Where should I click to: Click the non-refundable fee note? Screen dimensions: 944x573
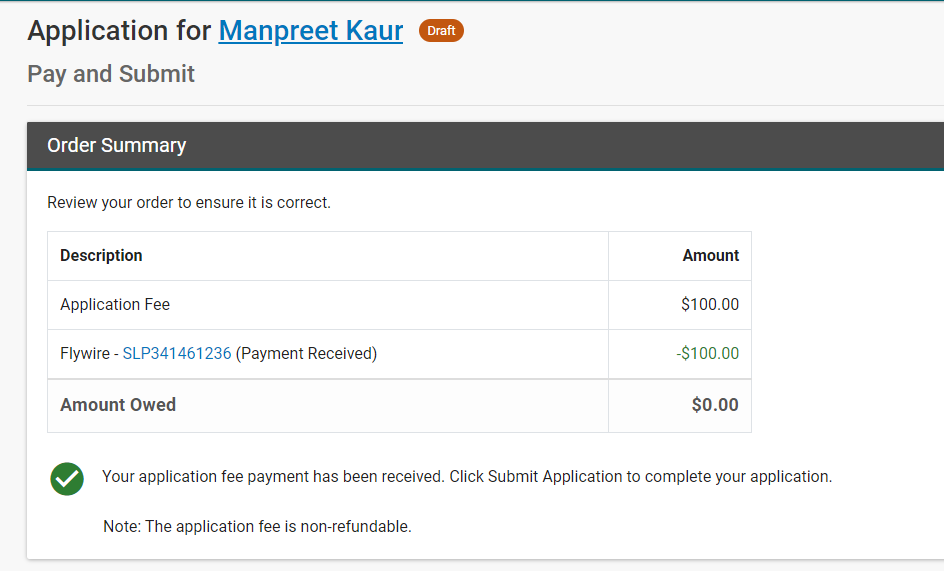click(x=258, y=527)
